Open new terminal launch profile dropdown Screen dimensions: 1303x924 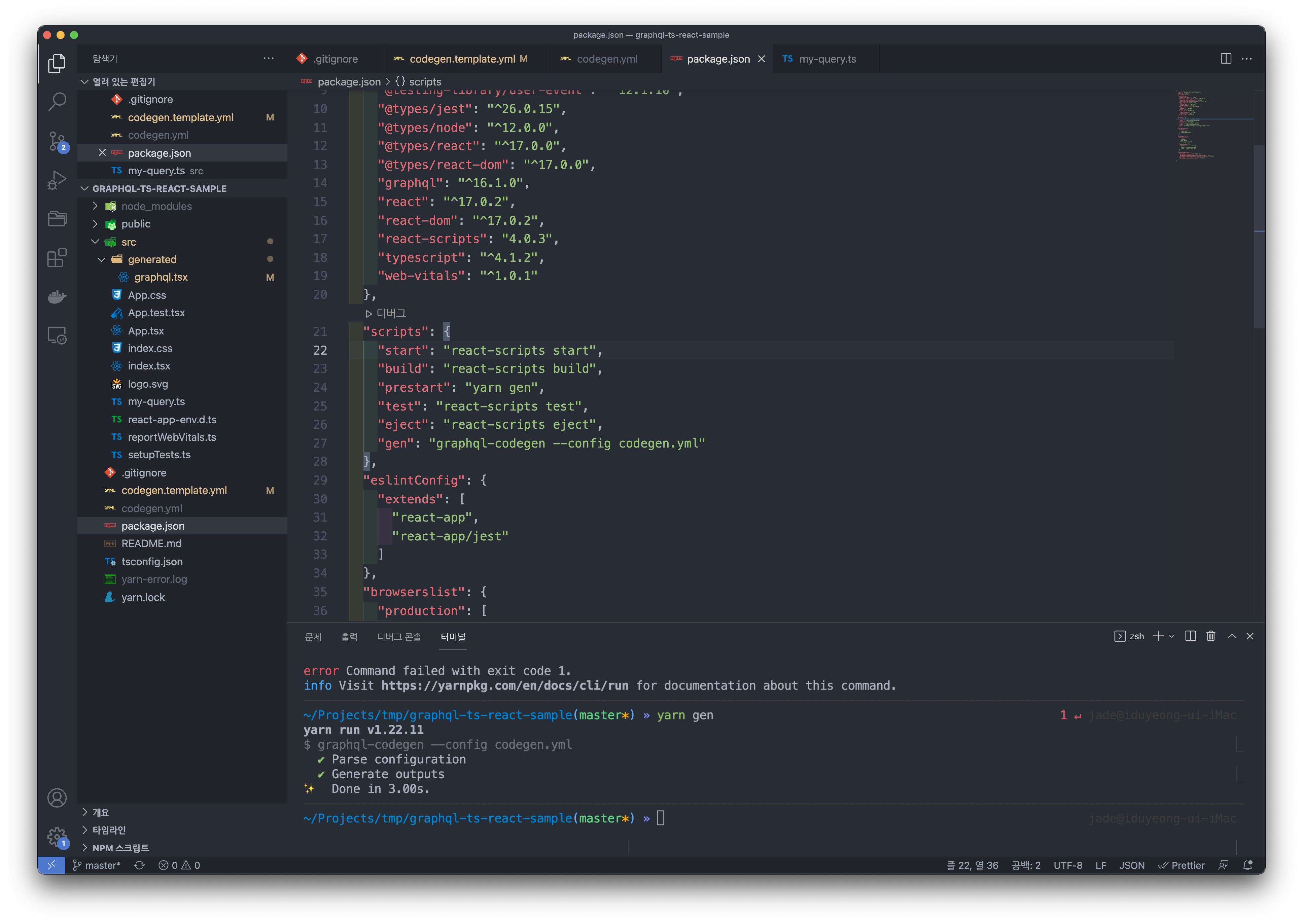tap(1171, 636)
